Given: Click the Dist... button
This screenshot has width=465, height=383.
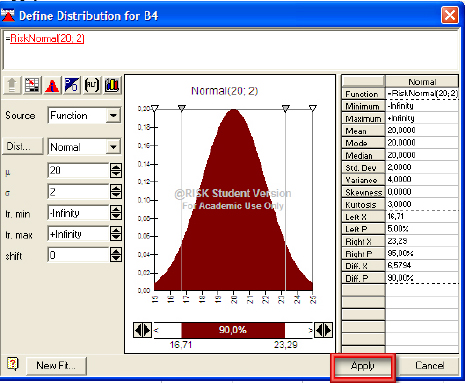Looking at the screenshot, I should 23,146.
